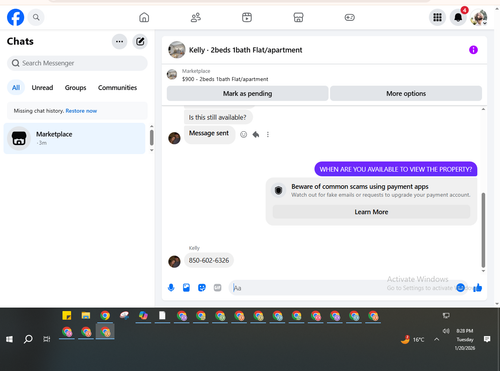This screenshot has height=371, width=500.
Task: Open the account profile picture menu
Action: pyautogui.click(x=479, y=17)
